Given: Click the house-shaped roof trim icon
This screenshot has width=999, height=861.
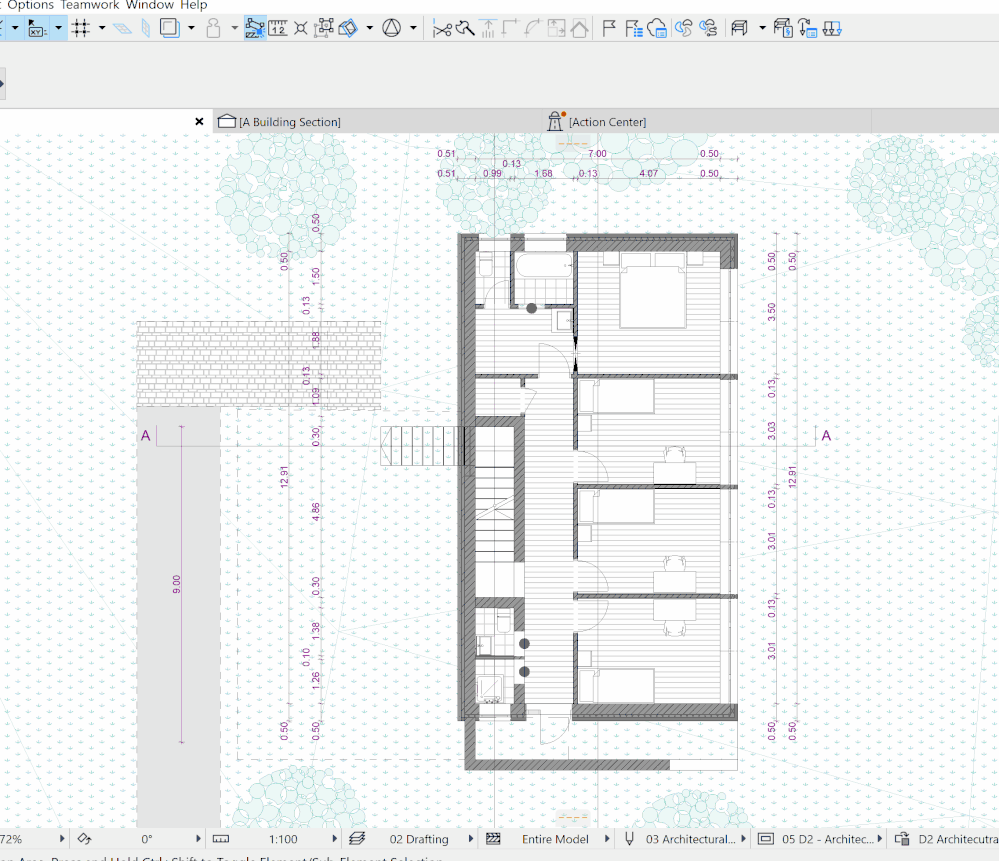Looking at the screenshot, I should click(579, 29).
